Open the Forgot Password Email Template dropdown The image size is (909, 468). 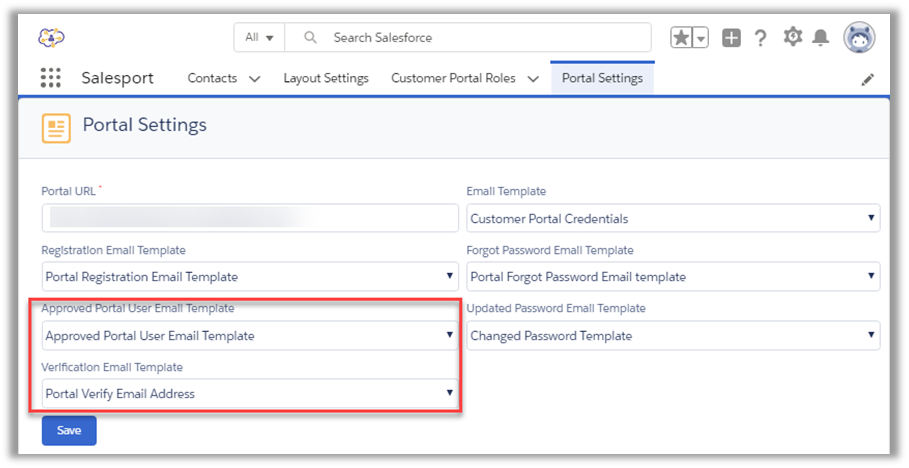coord(673,276)
